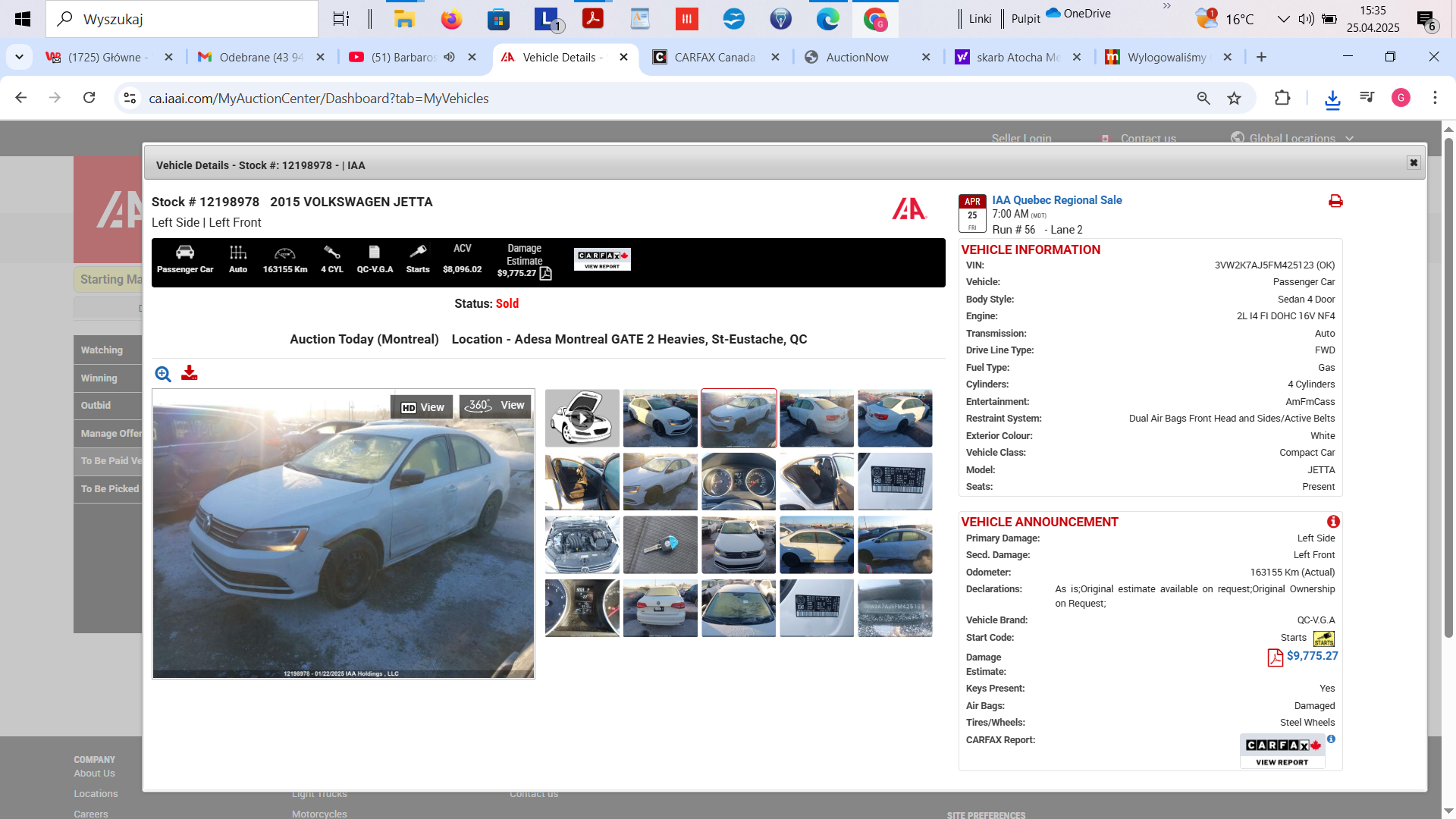Open CARFAX View Report badge in black bar

click(x=602, y=259)
